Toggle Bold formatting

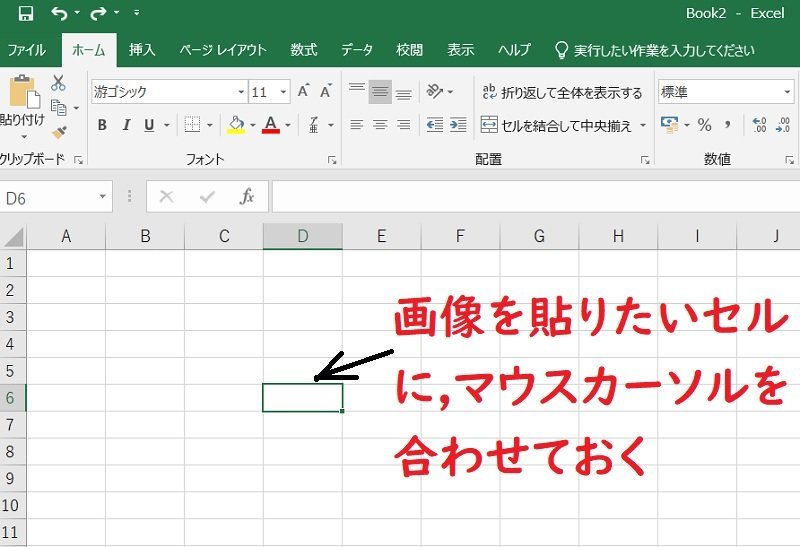click(x=102, y=125)
